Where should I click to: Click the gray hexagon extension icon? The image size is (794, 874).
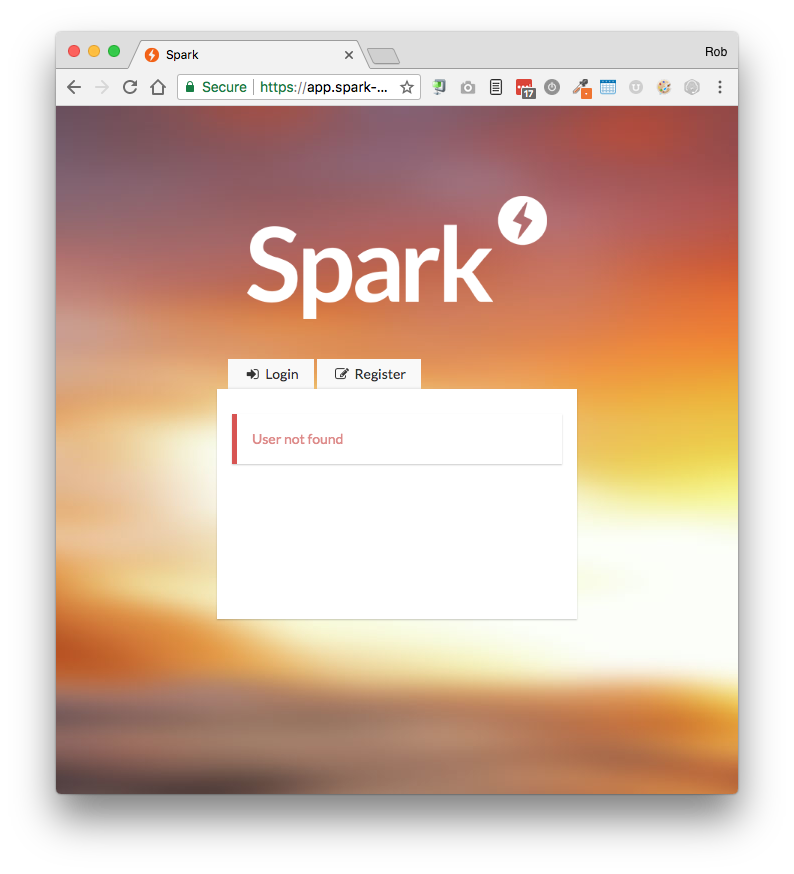tap(691, 87)
